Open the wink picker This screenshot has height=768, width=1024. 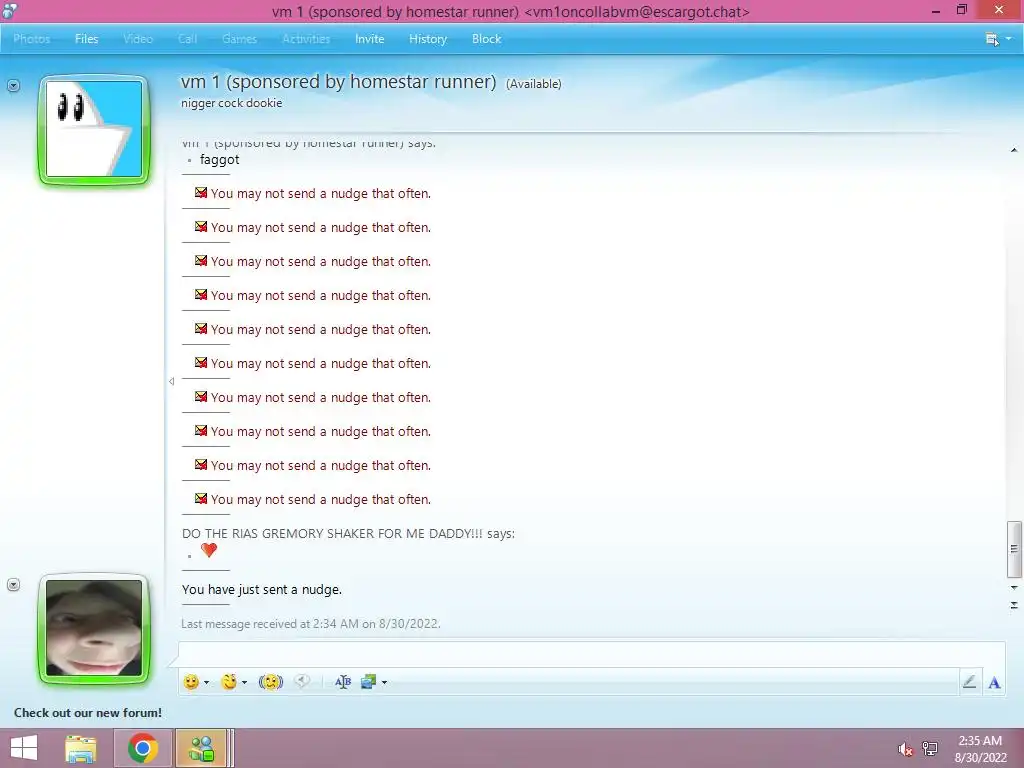point(229,682)
